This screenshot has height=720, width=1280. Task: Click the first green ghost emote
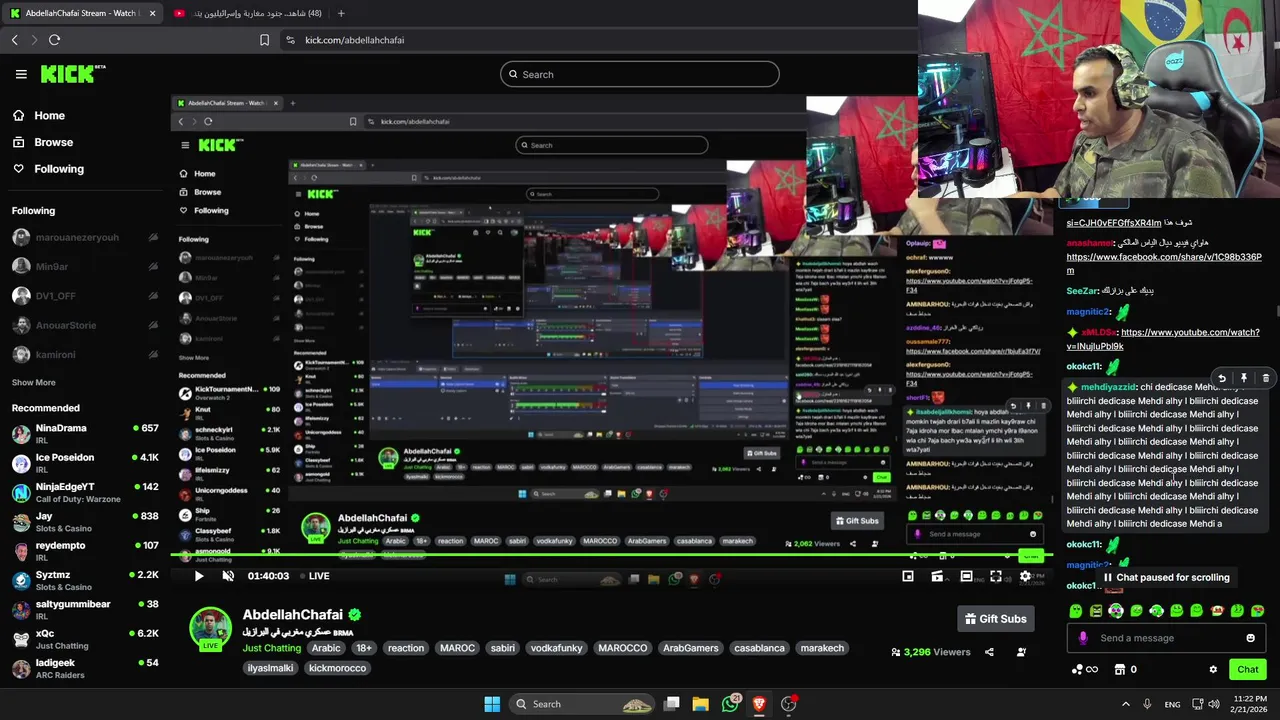1076,611
